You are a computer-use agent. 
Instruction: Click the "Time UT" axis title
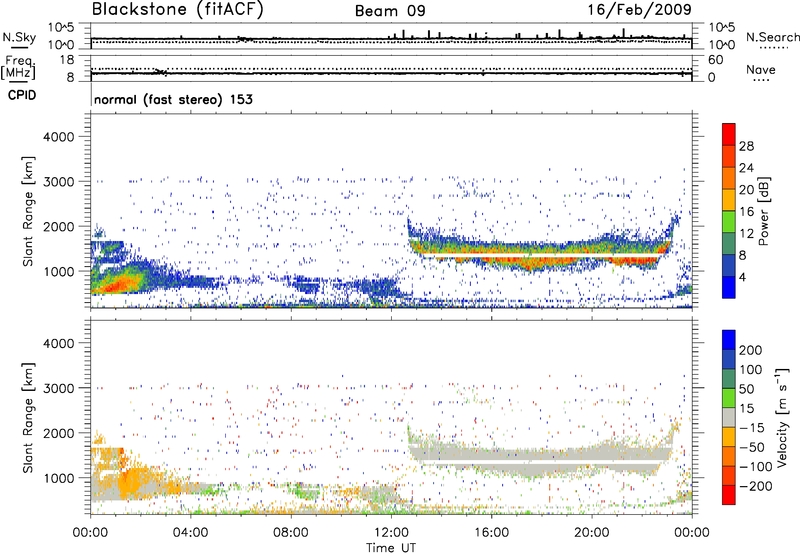391,548
